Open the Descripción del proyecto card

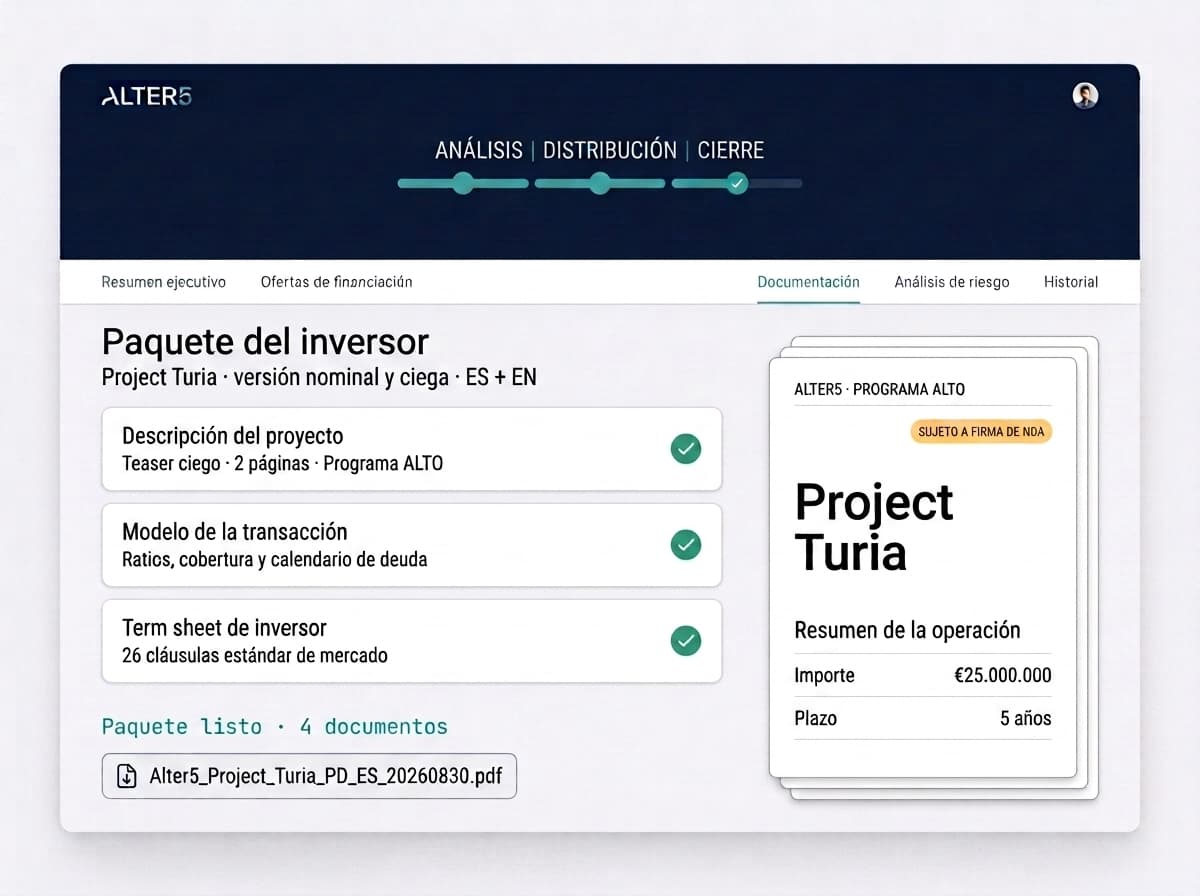click(412, 449)
